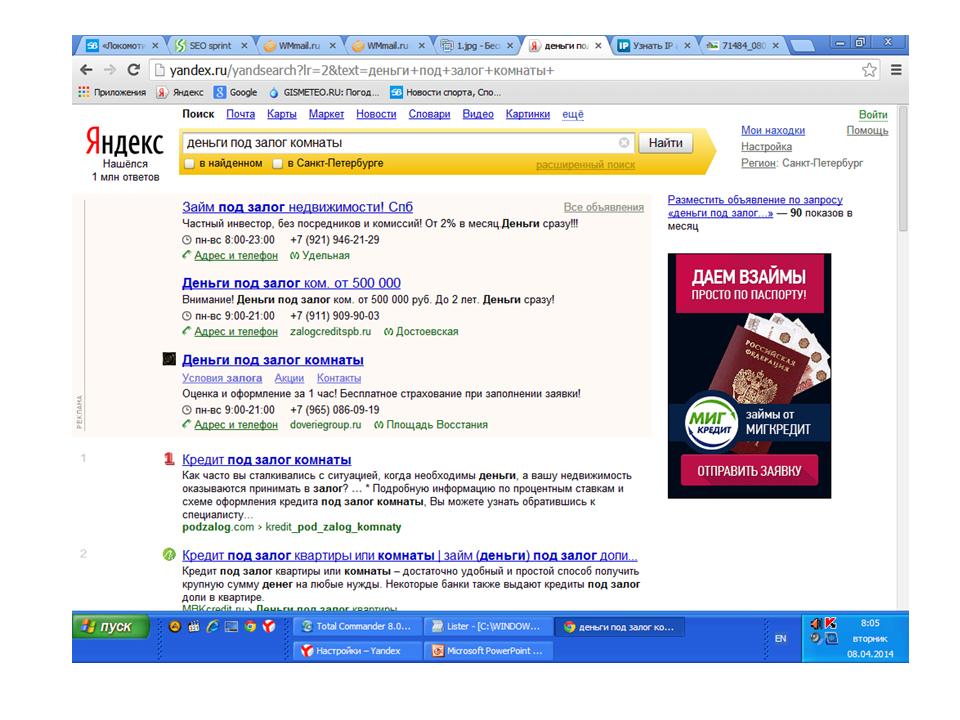The image size is (960, 720).
Task: Open the Chrome icon in quick launch
Action: coord(250,626)
